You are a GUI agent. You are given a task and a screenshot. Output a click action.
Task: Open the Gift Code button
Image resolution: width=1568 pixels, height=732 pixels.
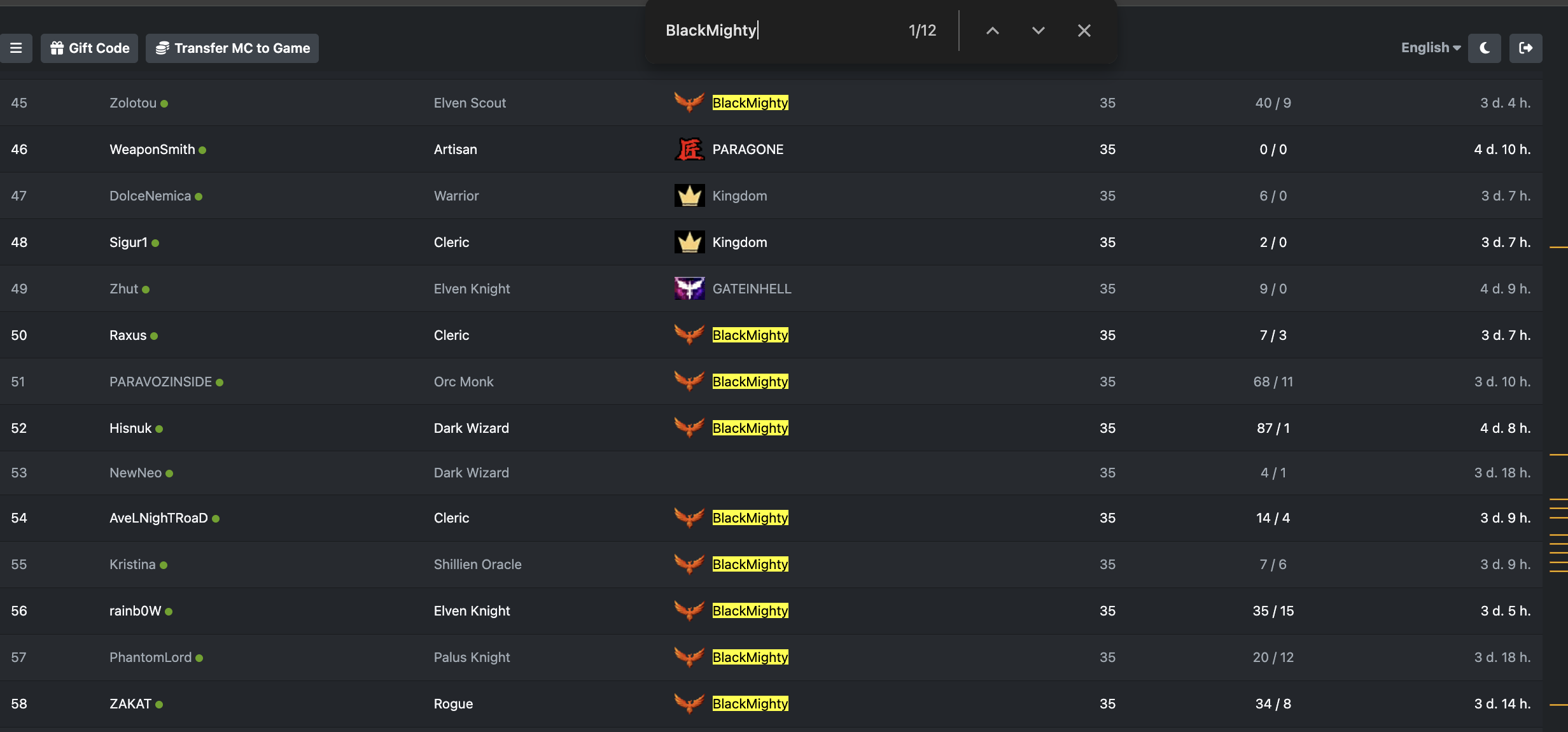point(90,48)
